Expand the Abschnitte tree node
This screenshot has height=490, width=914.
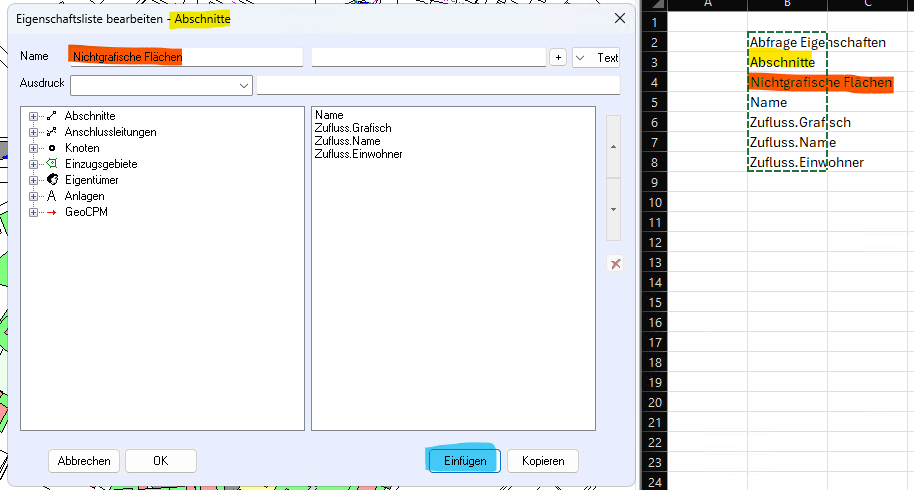pyautogui.click(x=33, y=116)
